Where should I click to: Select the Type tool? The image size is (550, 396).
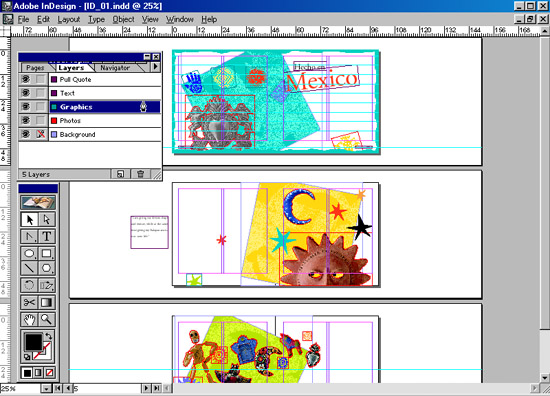point(46,236)
